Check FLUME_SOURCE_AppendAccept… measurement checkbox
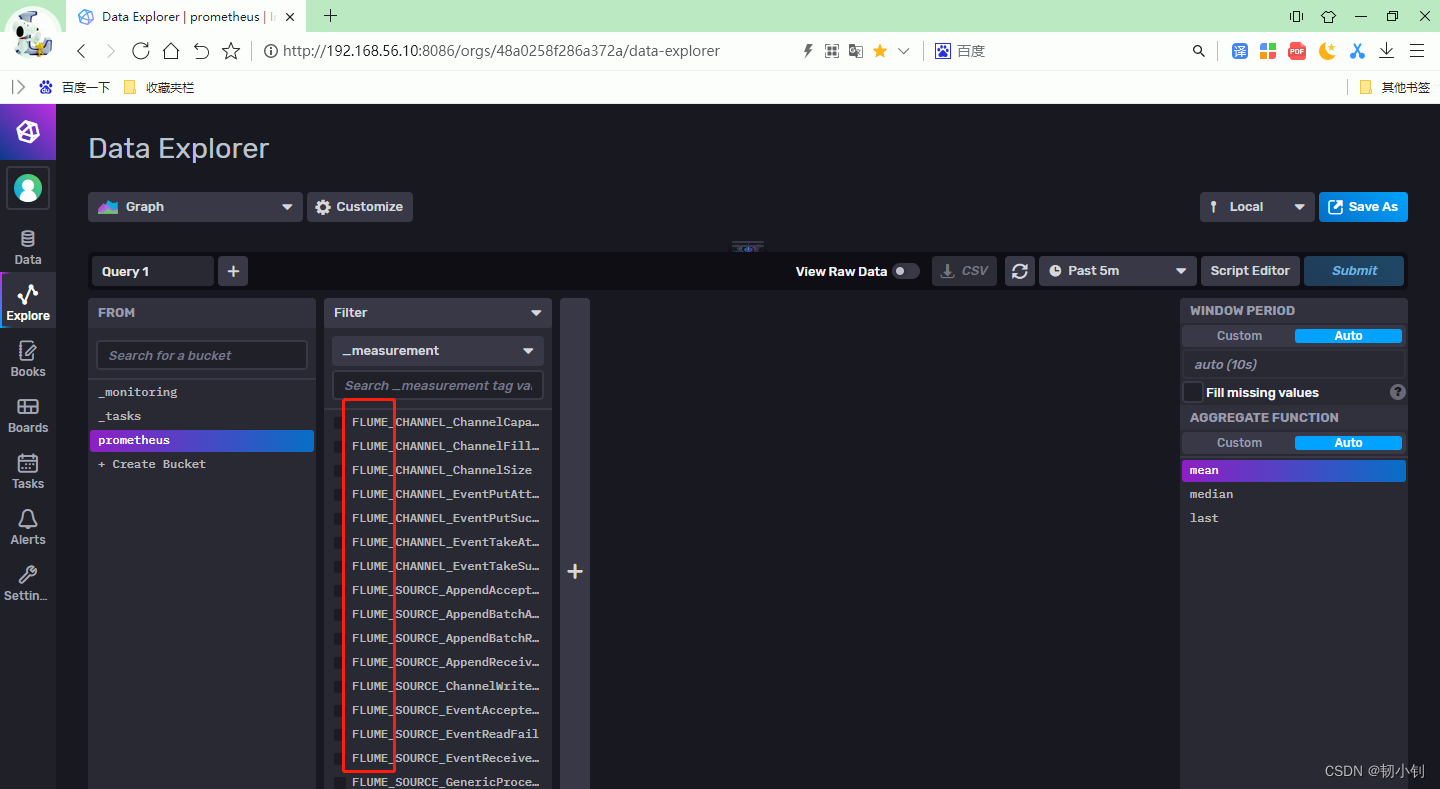Viewport: 1440px width, 789px height. (x=339, y=590)
